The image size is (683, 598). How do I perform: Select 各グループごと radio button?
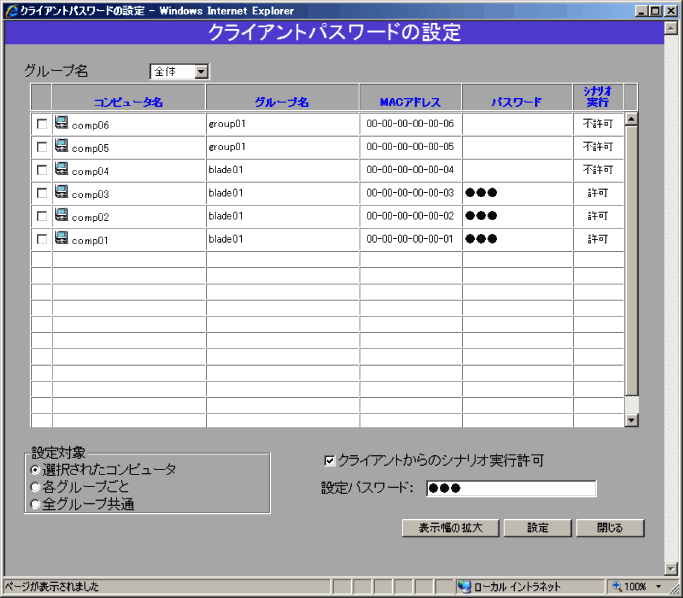(x=35, y=487)
